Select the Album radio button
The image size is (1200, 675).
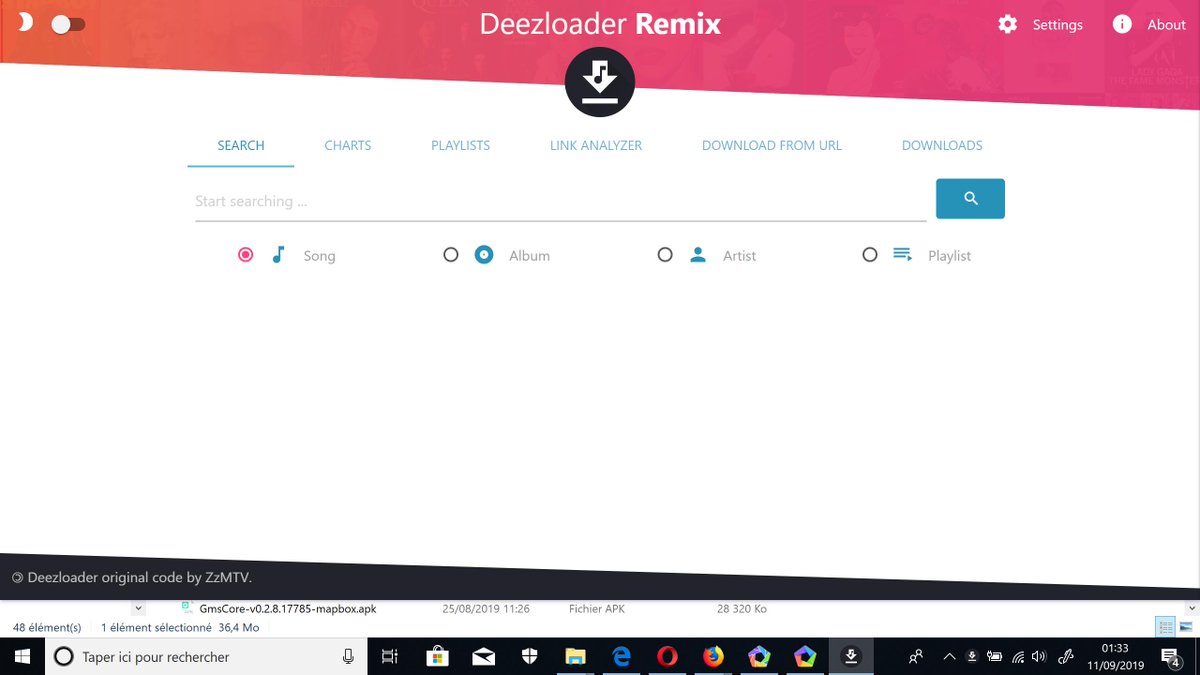pyautogui.click(x=451, y=255)
